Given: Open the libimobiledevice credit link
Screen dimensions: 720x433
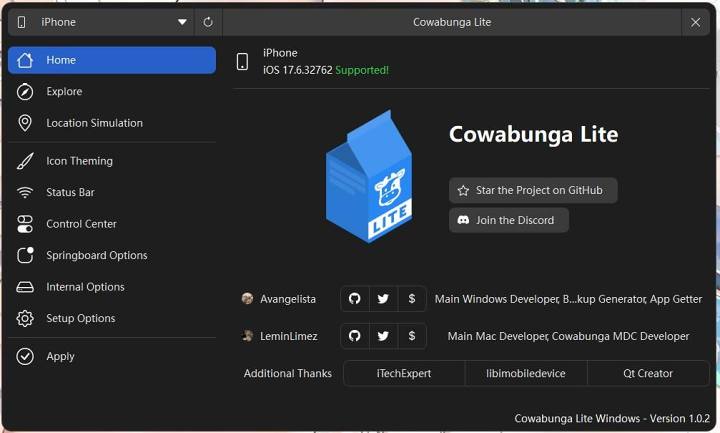Looking at the screenshot, I should (526, 373).
